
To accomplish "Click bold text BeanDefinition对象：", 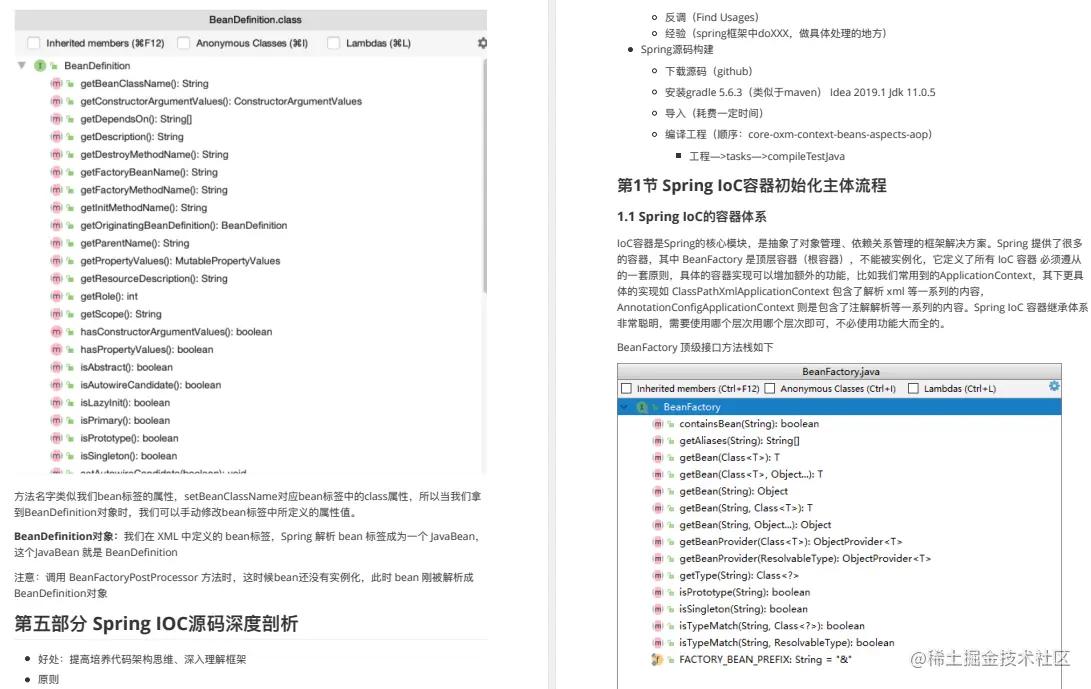I will pos(66,537).
